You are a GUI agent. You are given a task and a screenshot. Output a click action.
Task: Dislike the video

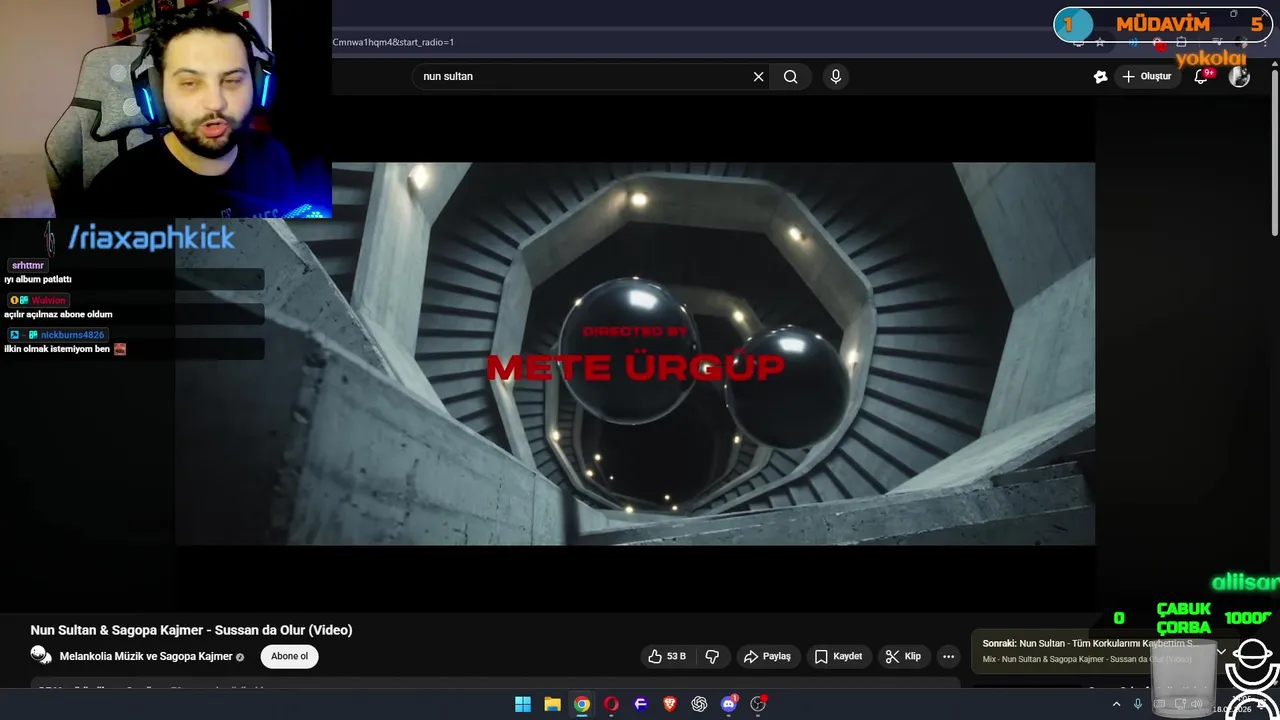(x=712, y=657)
